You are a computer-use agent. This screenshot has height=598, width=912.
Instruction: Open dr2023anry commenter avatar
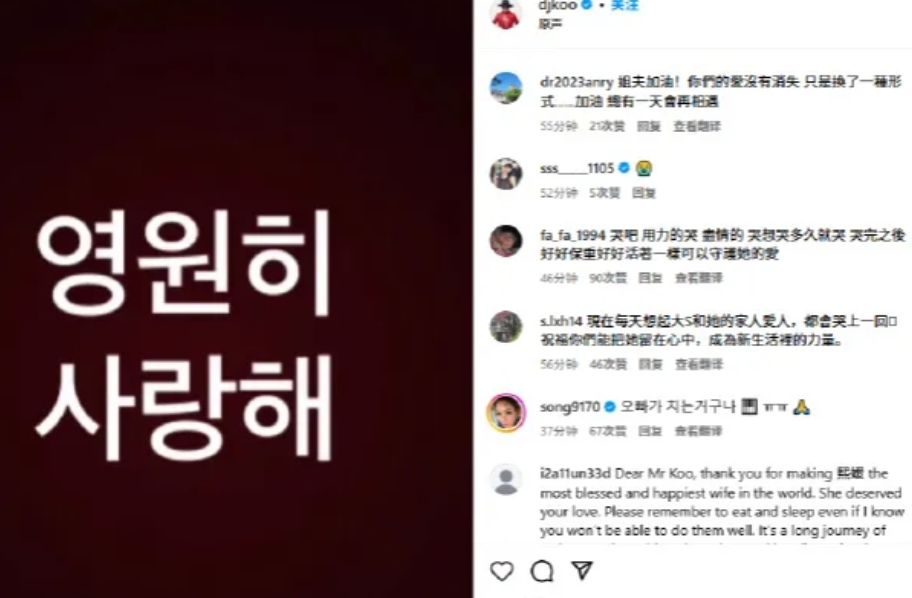(x=506, y=88)
